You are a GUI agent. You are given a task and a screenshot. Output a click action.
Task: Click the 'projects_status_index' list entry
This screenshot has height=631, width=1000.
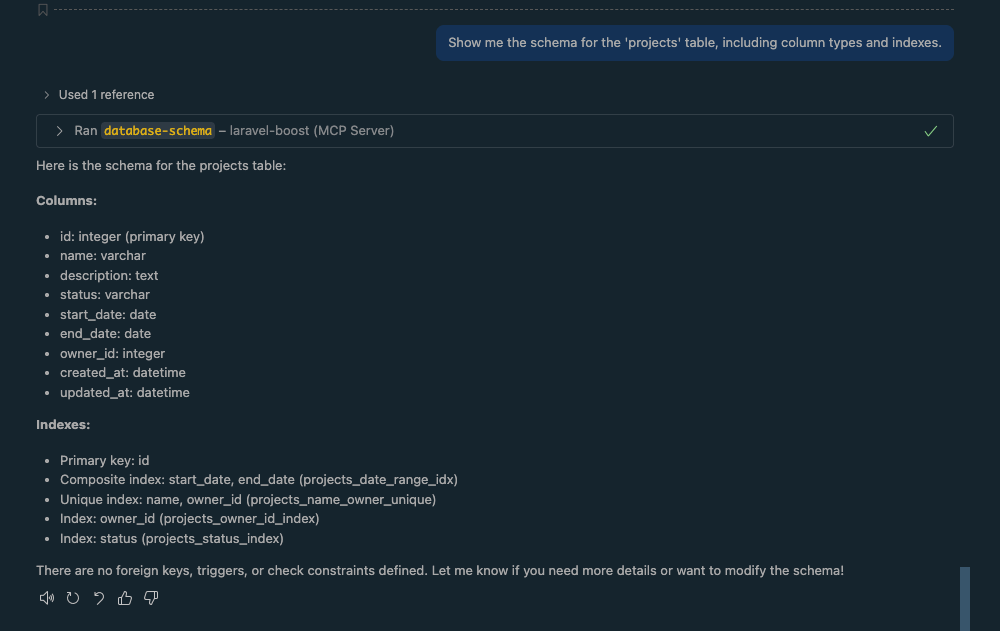(172, 538)
